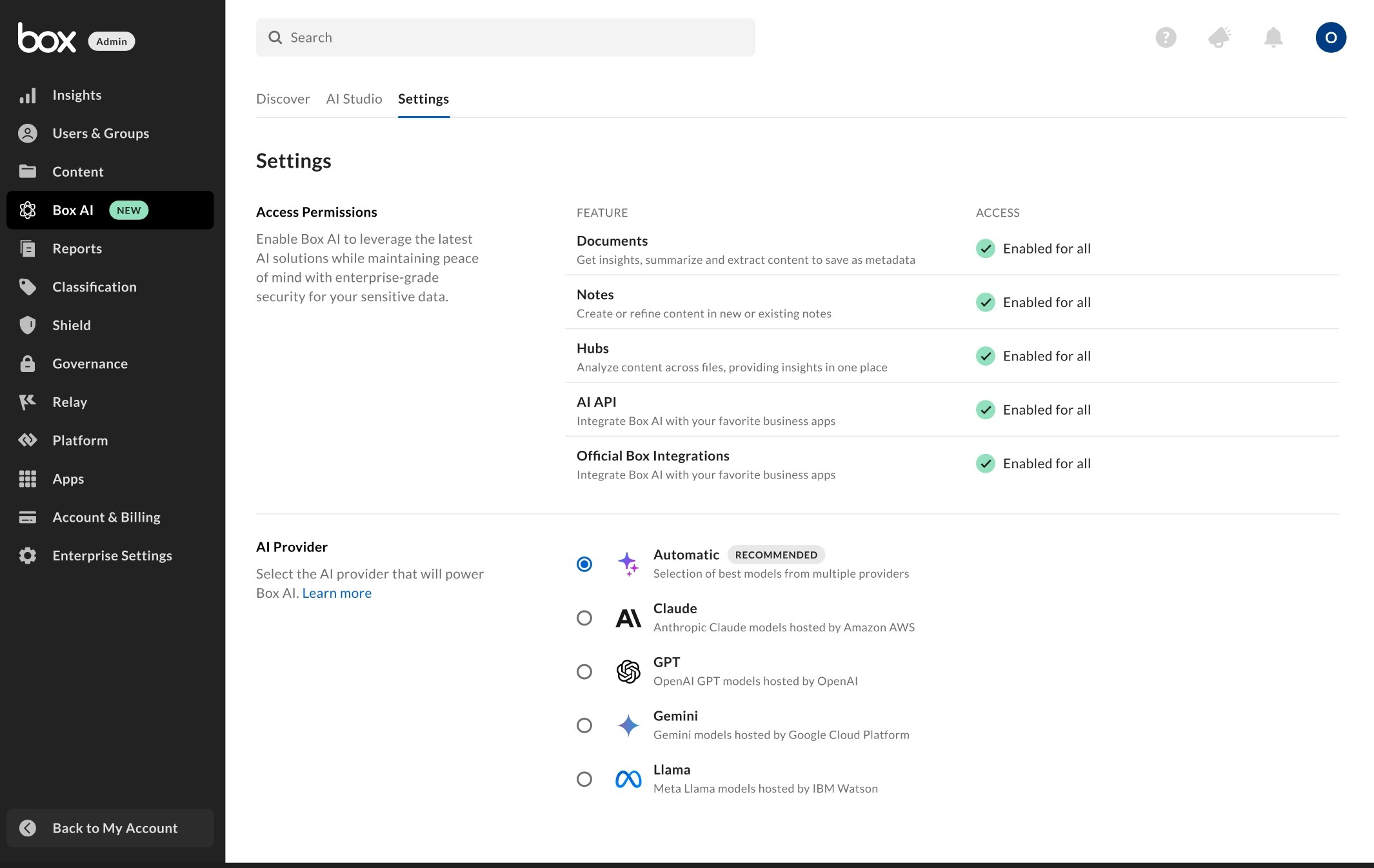Open the Relay workflow section
Viewport: 1374px width, 868px height.
pyautogui.click(x=70, y=402)
